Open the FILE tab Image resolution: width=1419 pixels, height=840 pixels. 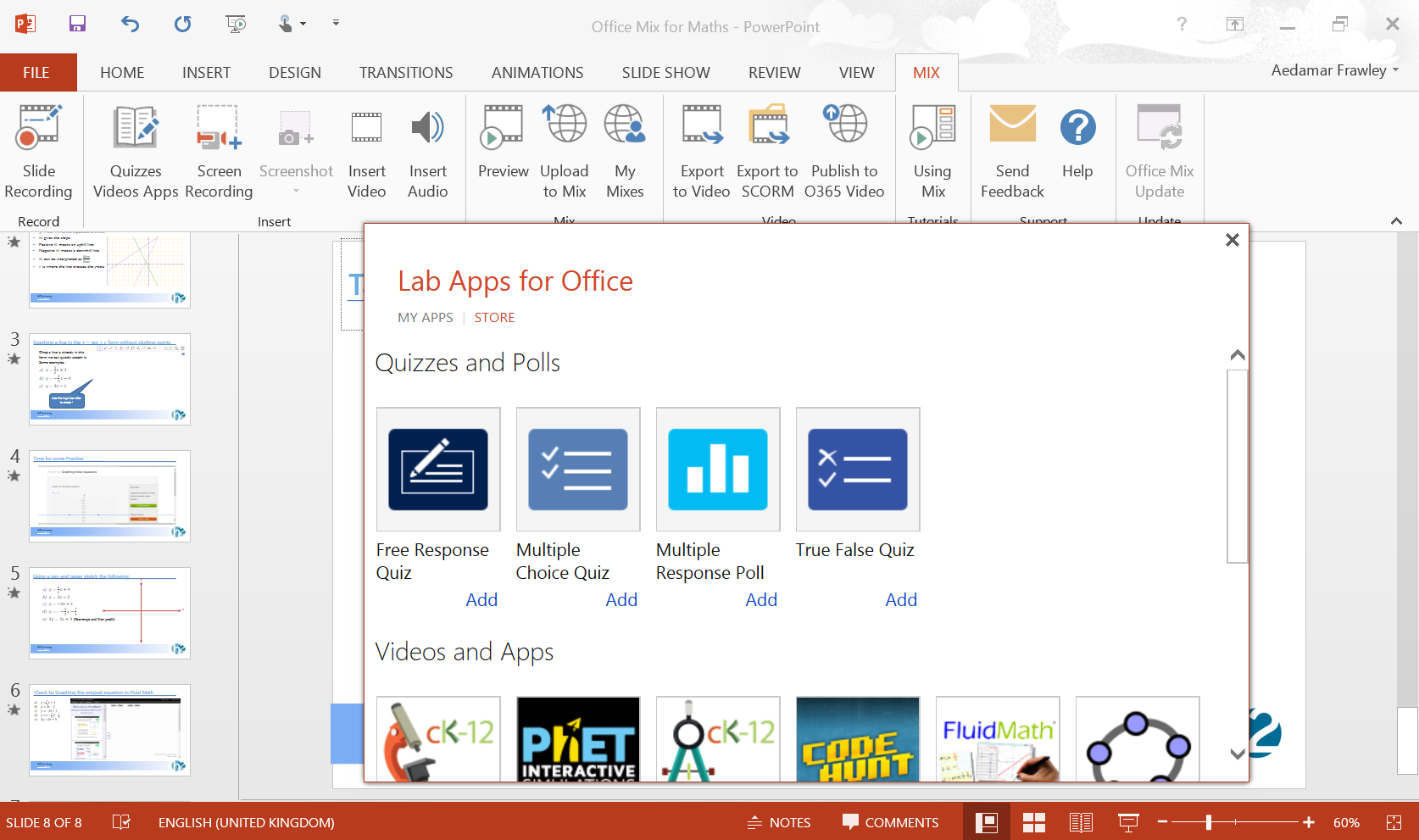38,73
